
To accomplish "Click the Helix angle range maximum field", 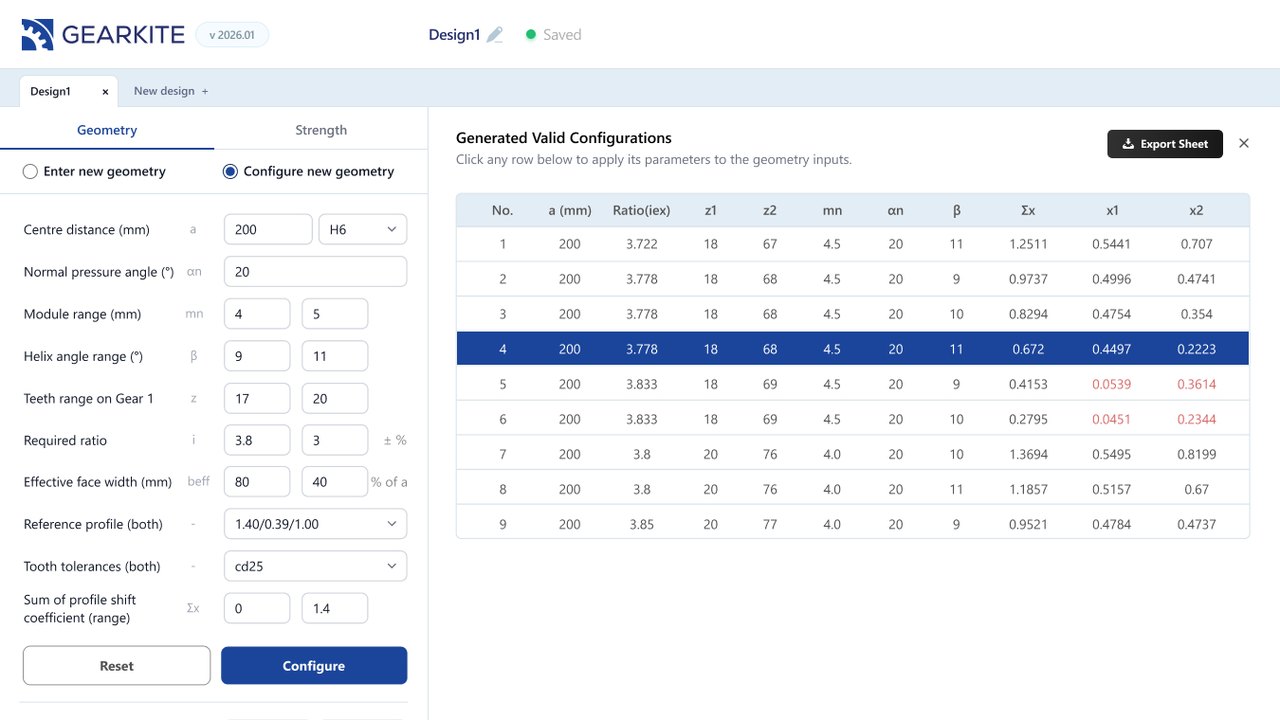I will coord(335,356).
